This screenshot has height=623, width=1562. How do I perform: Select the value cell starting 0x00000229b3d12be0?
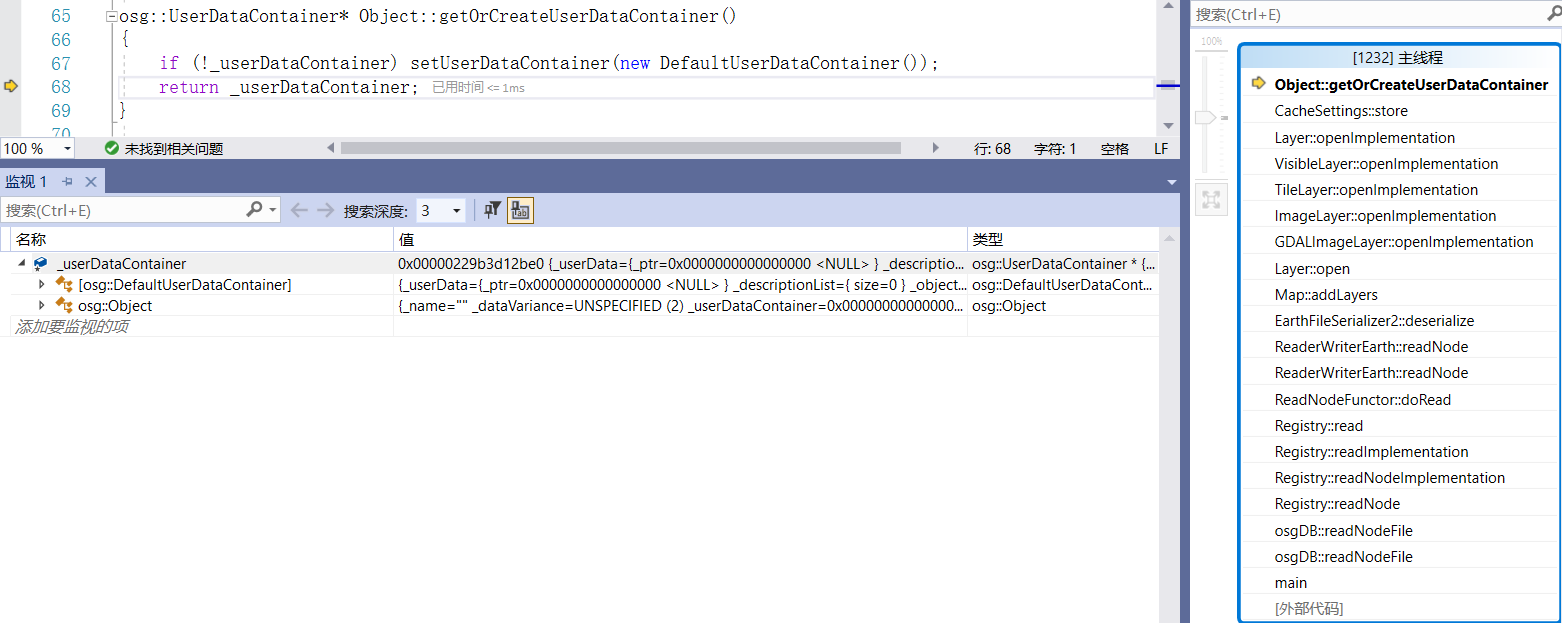pos(680,264)
